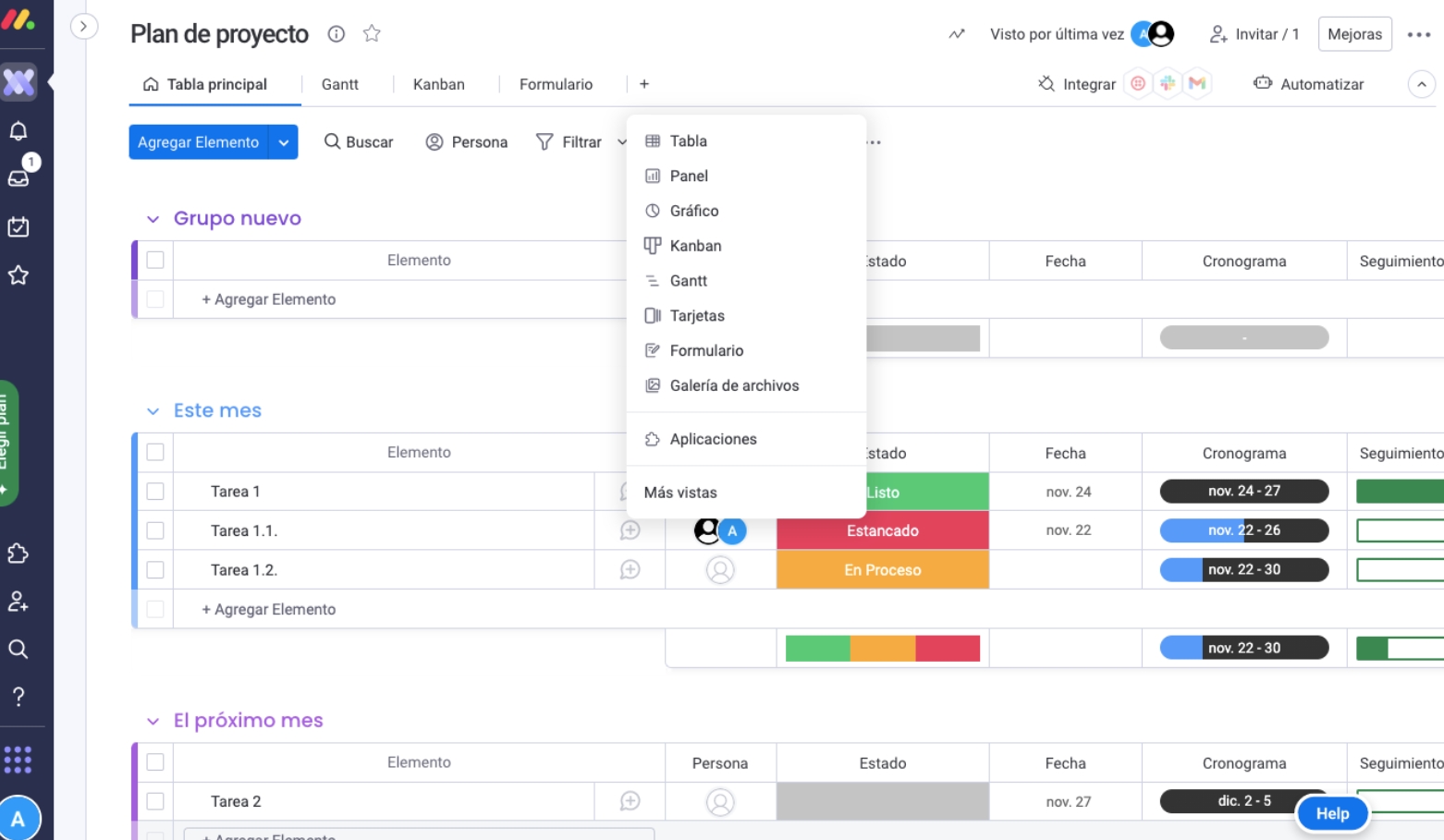
Task: Open the board activity log icon
Action: pyautogui.click(x=957, y=34)
